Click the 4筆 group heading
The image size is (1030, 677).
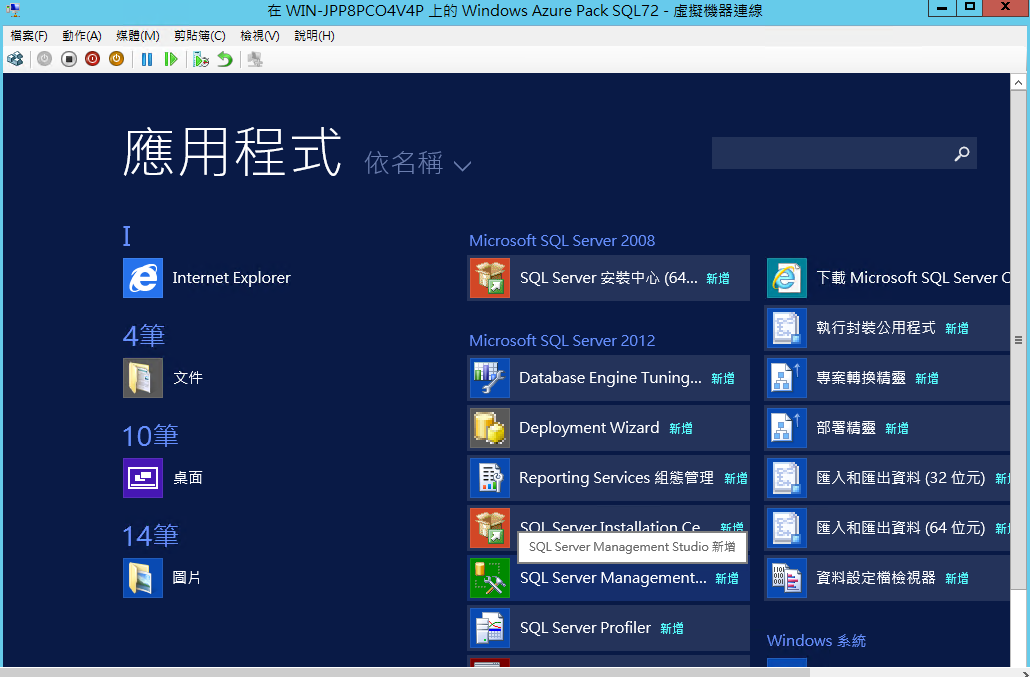143,336
